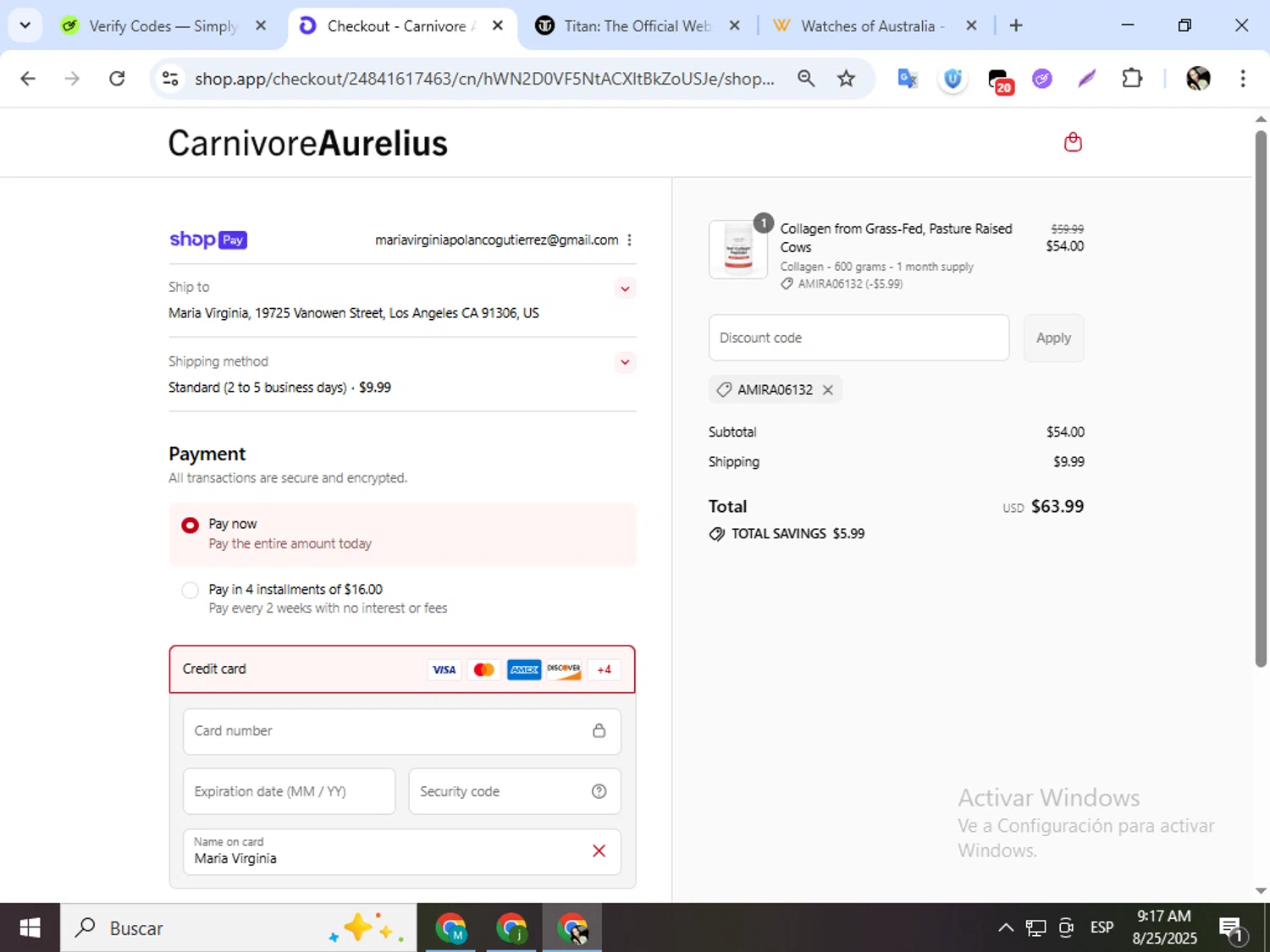Click the Card number input field

point(401,730)
